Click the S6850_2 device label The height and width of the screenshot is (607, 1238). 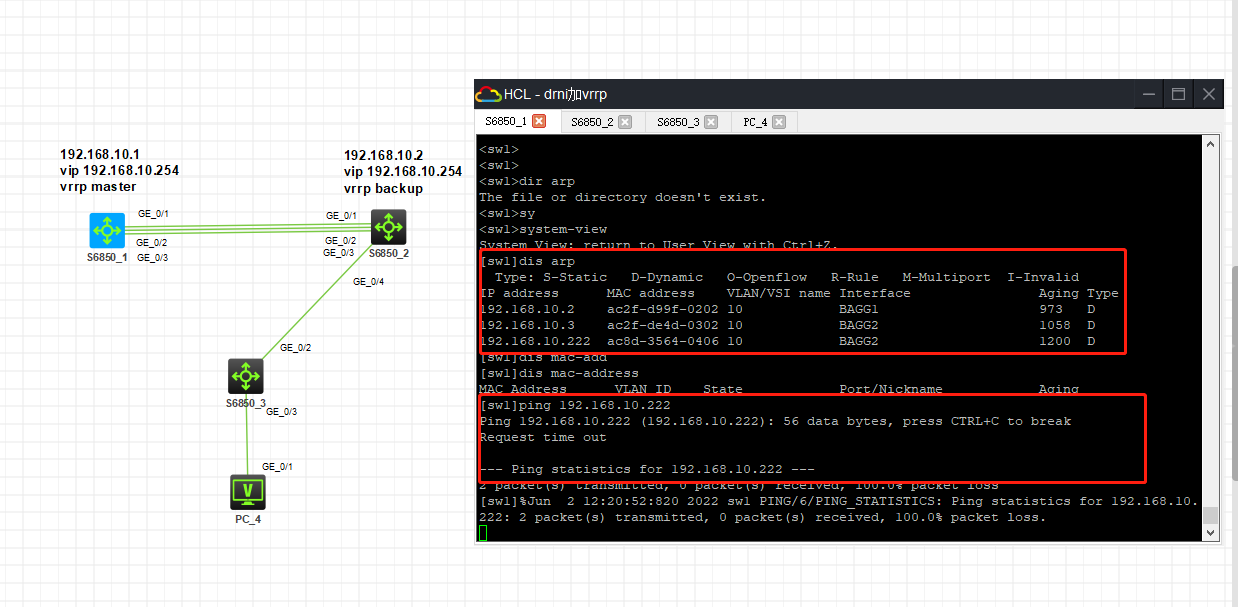389,253
